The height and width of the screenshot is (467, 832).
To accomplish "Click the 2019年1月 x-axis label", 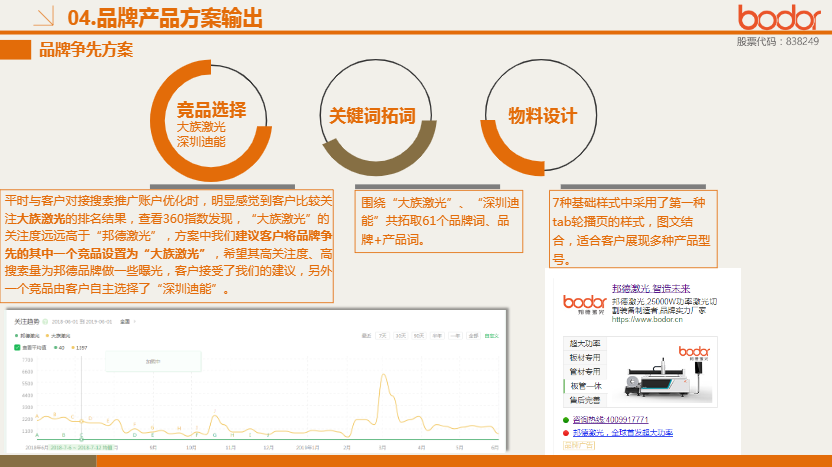I will click(x=308, y=448).
